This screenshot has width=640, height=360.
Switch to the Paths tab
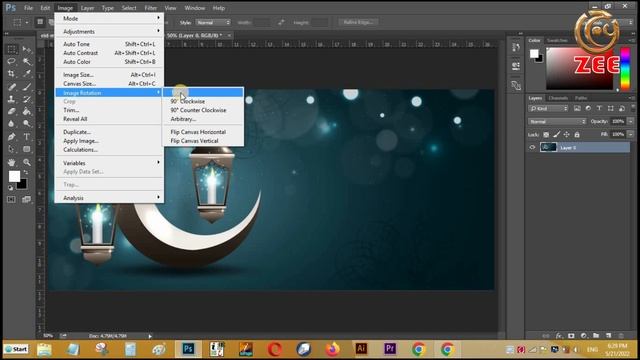click(581, 98)
